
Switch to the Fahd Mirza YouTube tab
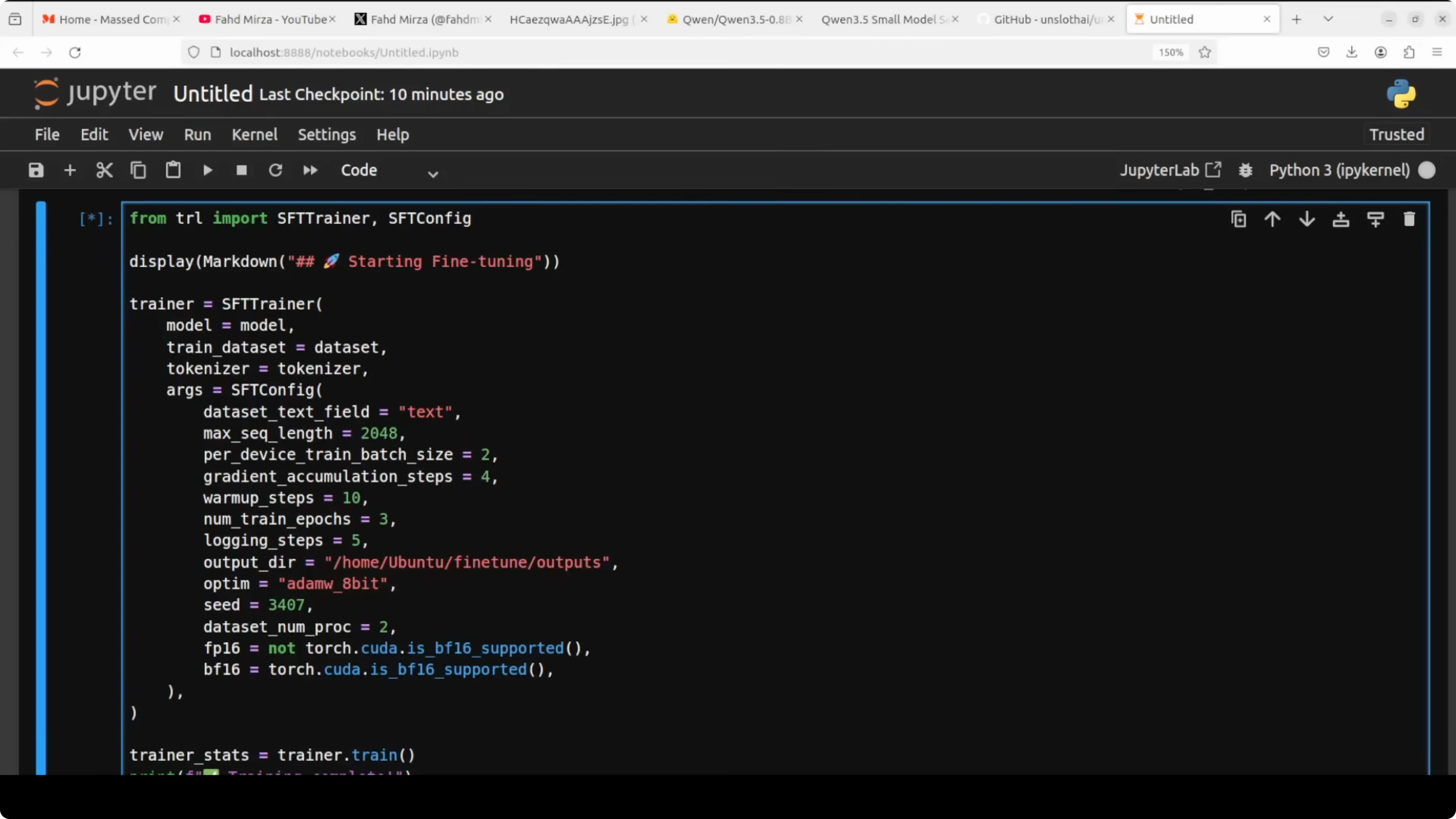pos(265,19)
